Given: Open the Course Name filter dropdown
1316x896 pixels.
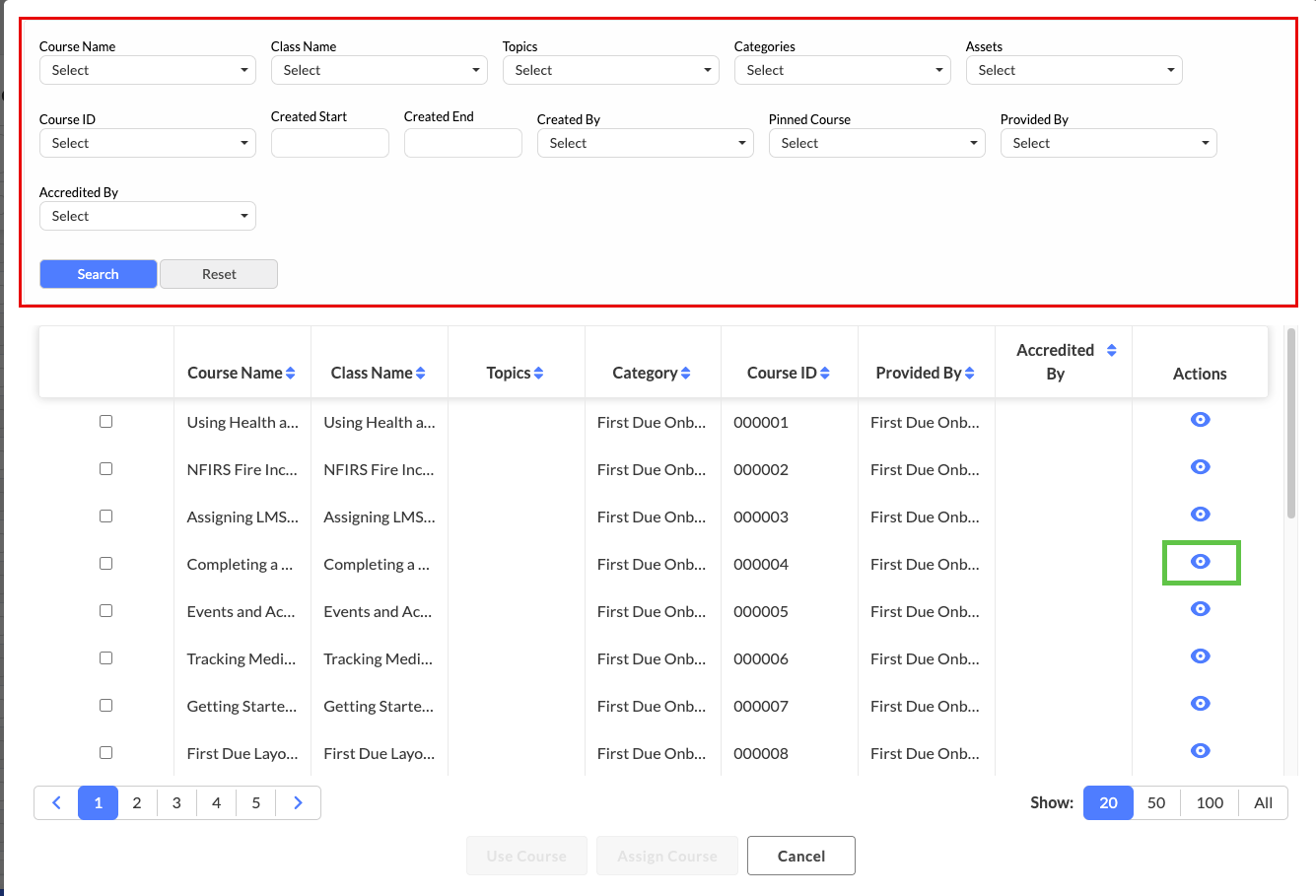Looking at the screenshot, I should [148, 70].
